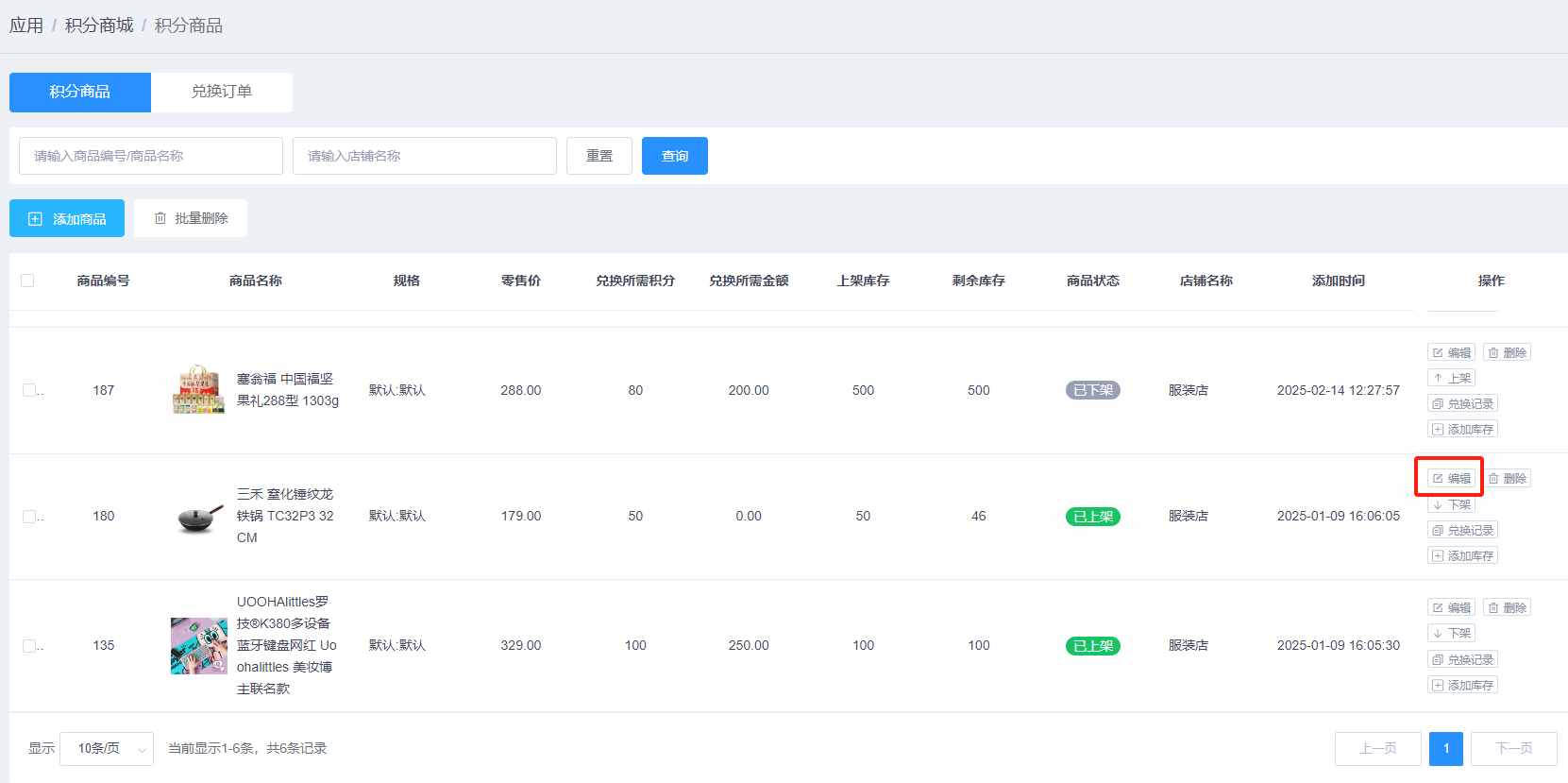The width and height of the screenshot is (1568, 783).
Task: Switch to the 兑换订单 tab
Action: point(222,92)
